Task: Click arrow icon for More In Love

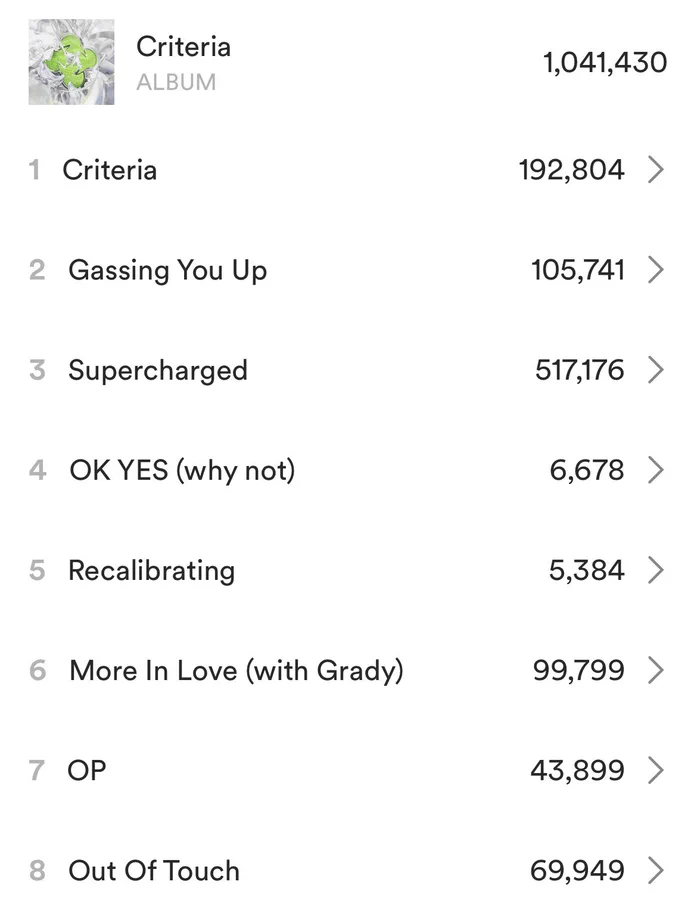Action: pos(656,670)
